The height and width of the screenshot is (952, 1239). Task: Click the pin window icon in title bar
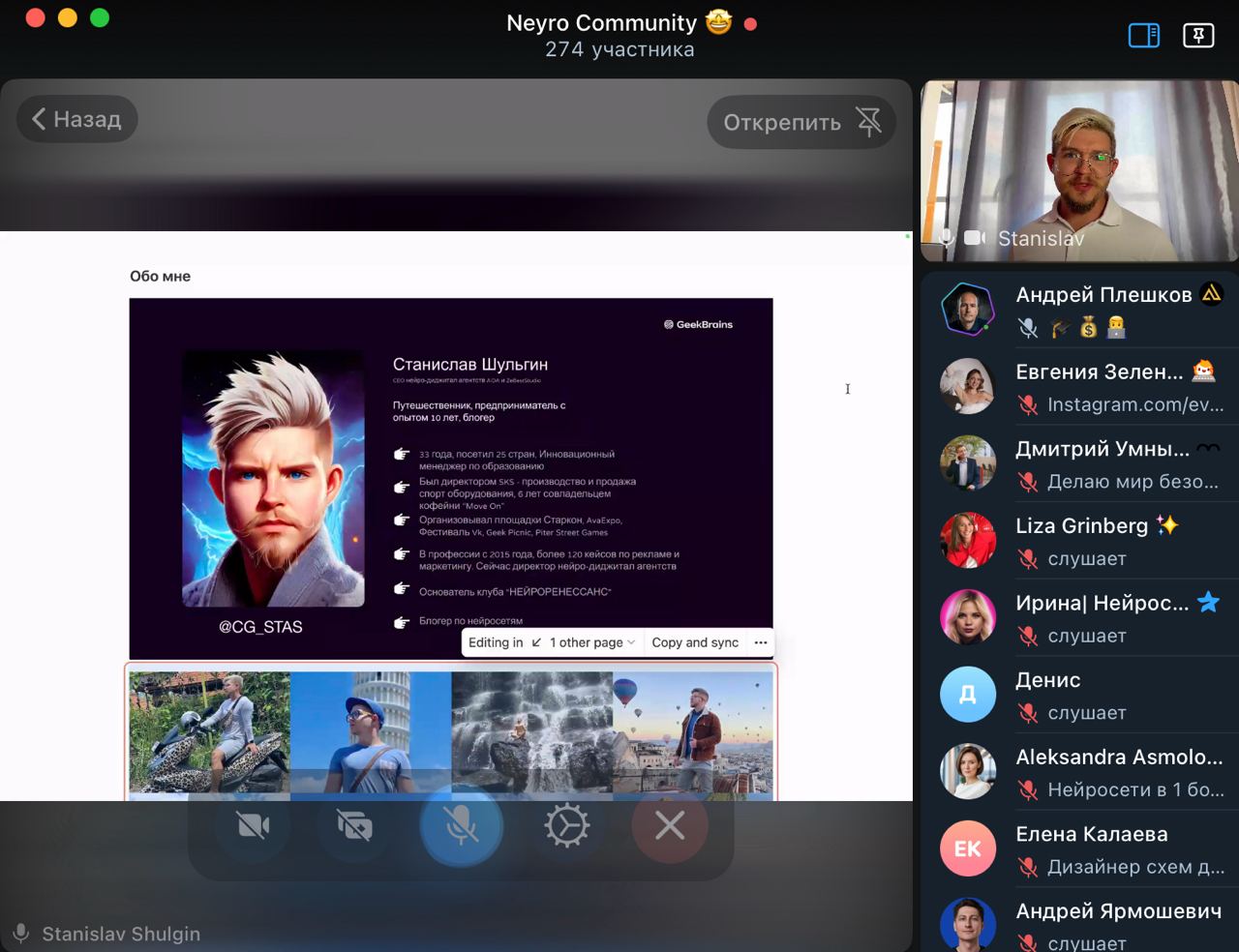coord(1198,36)
